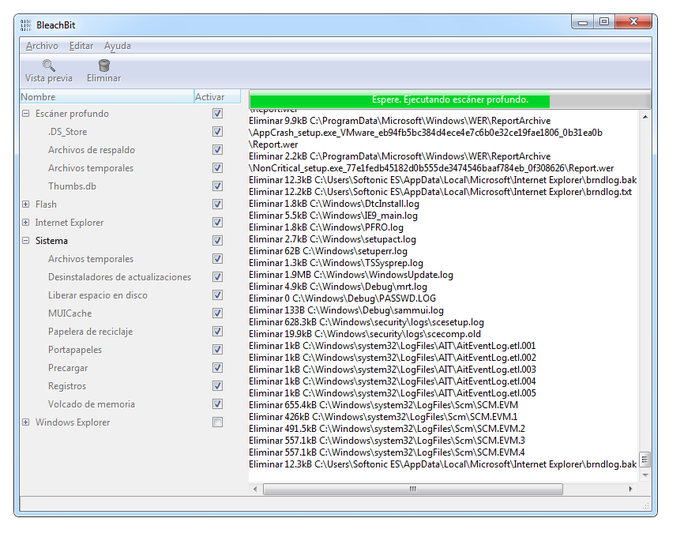Image resolution: width=680 pixels, height=533 pixels.
Task: Select the Portapapeles tree item
Action: coord(75,350)
